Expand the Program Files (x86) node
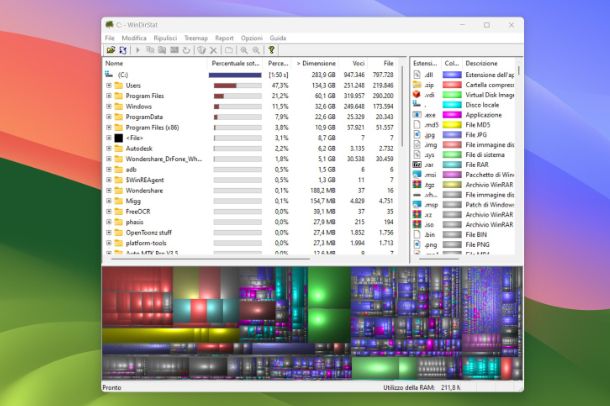Image resolution: width=610 pixels, height=406 pixels. (109, 127)
